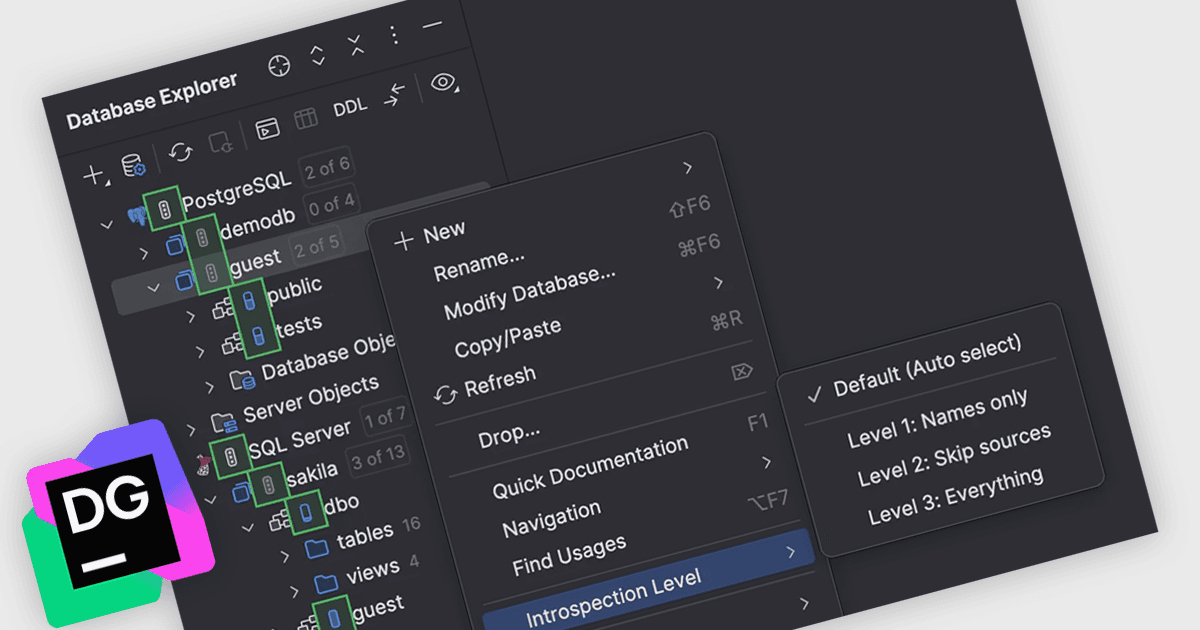Click the dbo schema icon
This screenshot has width=1200, height=630.
click(280, 521)
